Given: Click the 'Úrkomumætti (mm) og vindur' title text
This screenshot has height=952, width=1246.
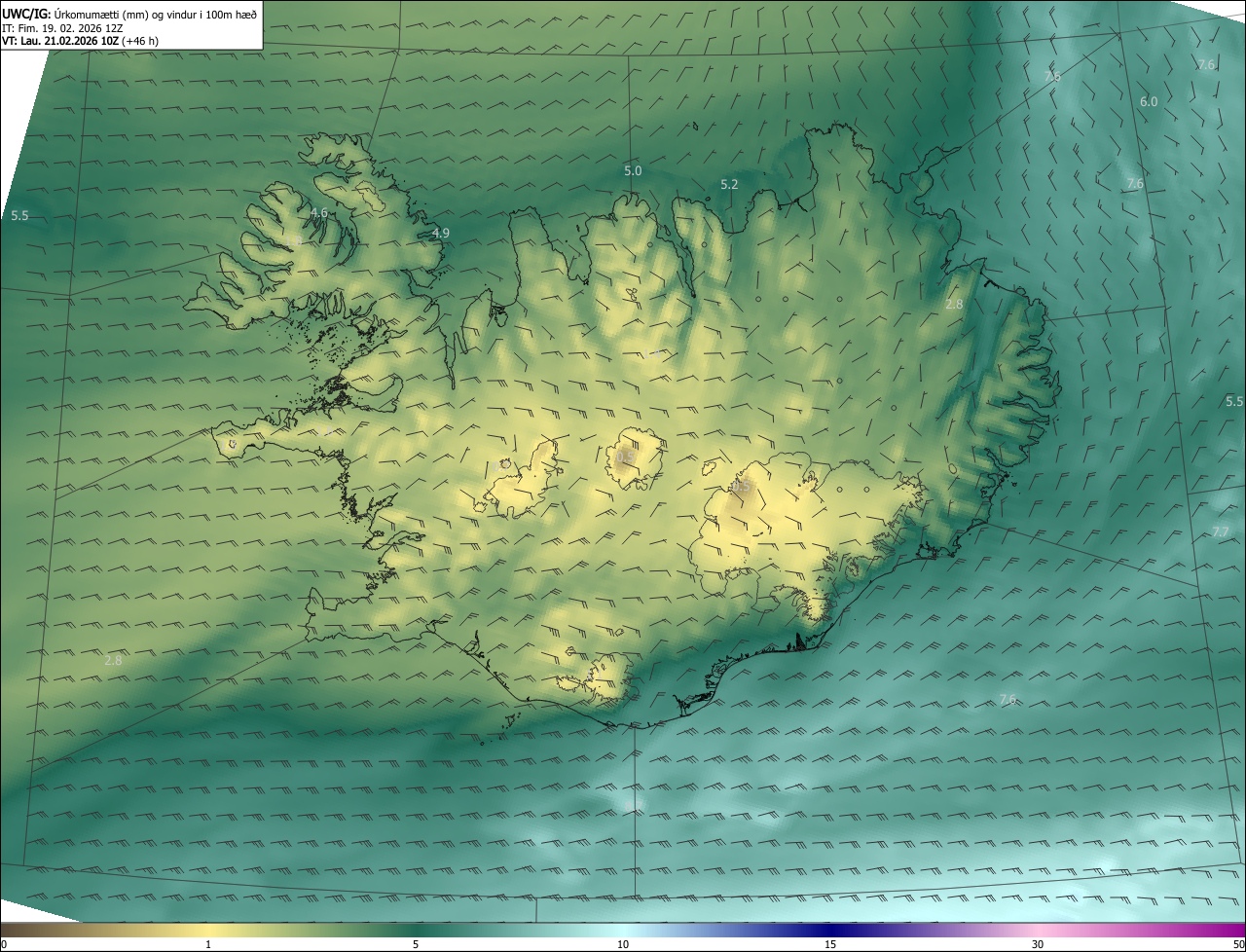Looking at the screenshot, I should point(157,15).
